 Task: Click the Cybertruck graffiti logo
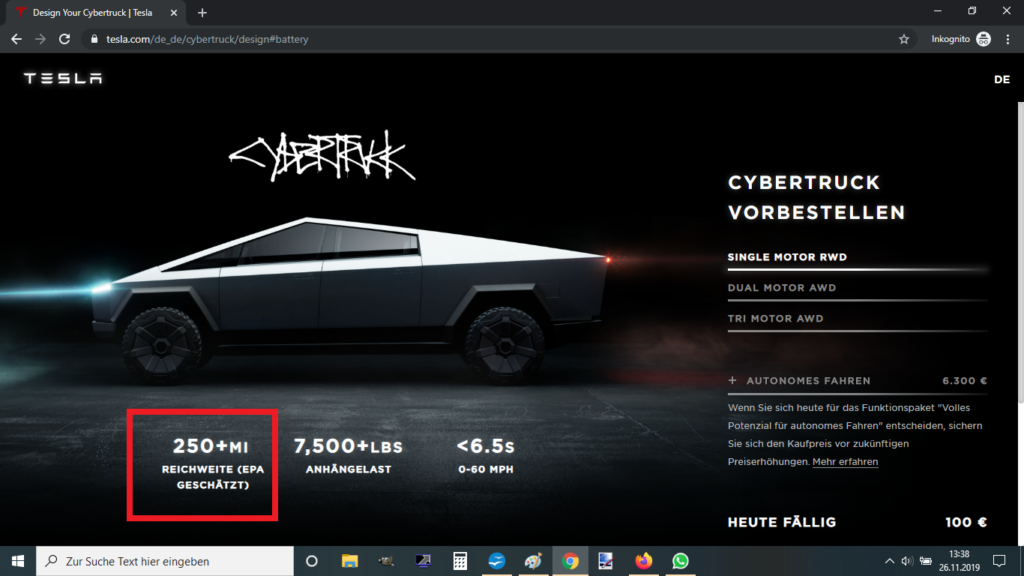(322, 156)
